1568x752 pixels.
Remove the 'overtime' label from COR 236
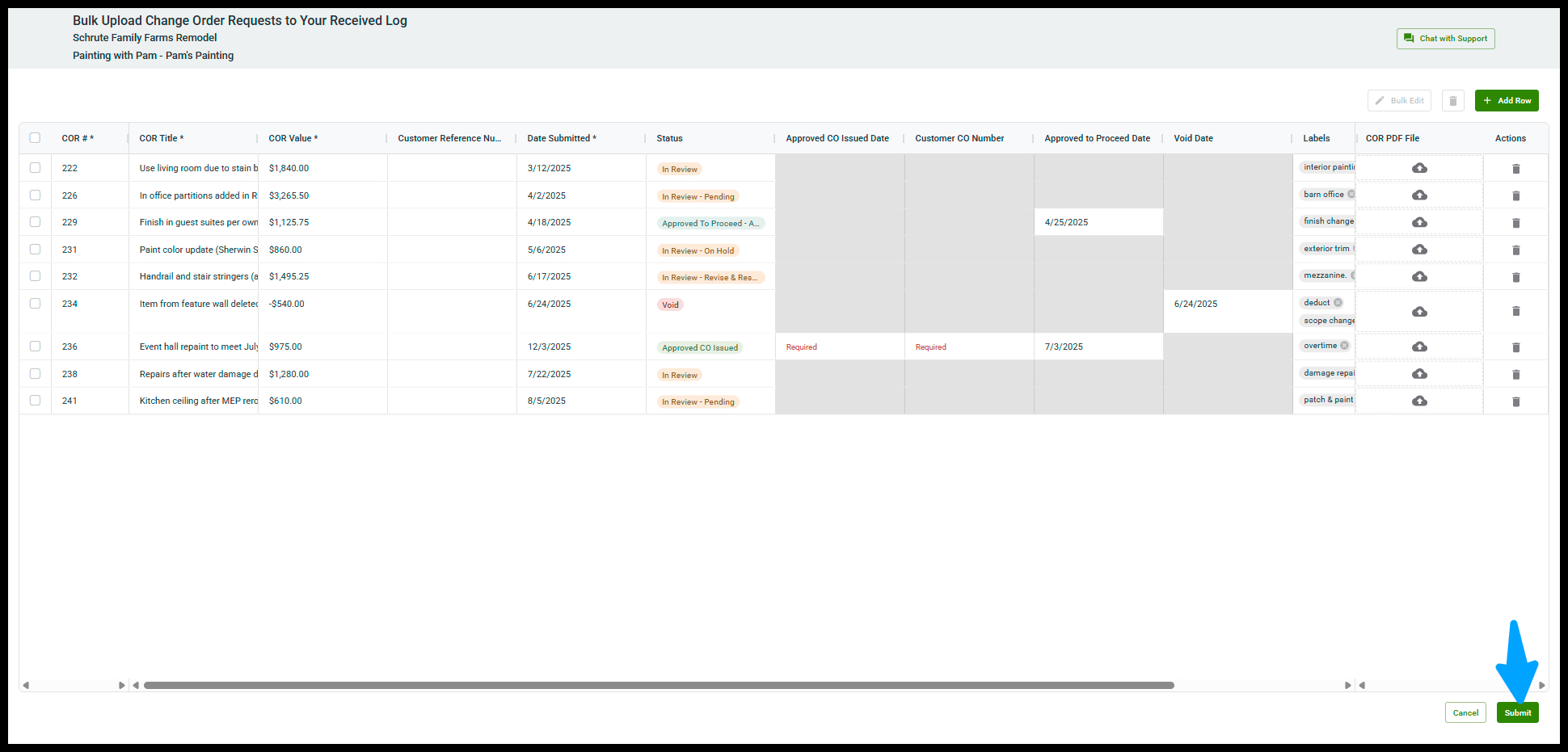click(1344, 346)
